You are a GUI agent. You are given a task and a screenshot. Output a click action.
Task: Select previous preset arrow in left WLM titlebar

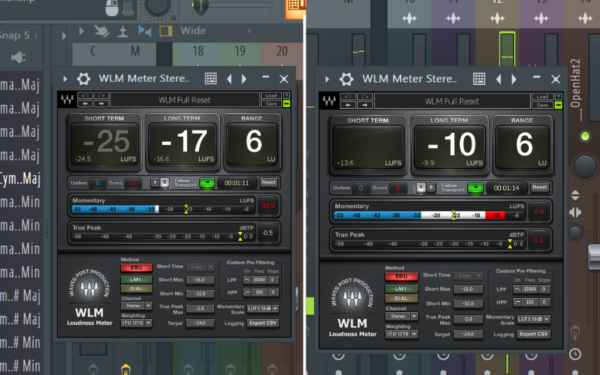(230, 79)
